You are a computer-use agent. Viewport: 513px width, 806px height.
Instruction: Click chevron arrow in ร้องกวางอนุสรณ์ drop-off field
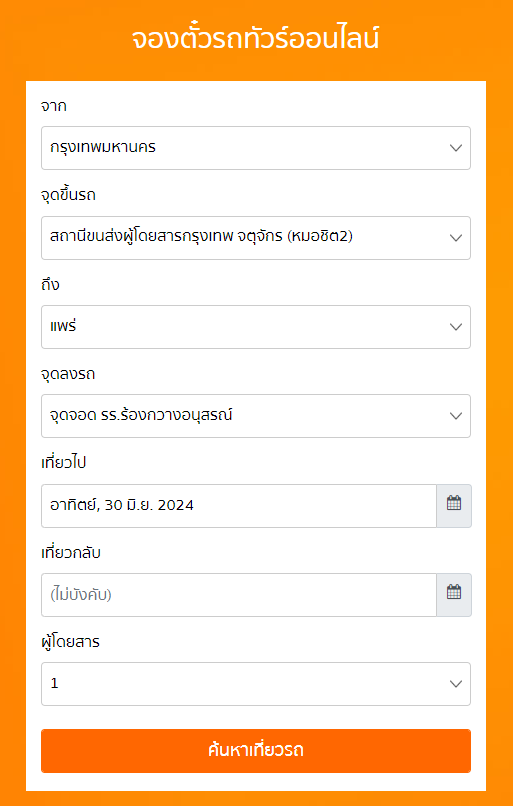coord(455,416)
